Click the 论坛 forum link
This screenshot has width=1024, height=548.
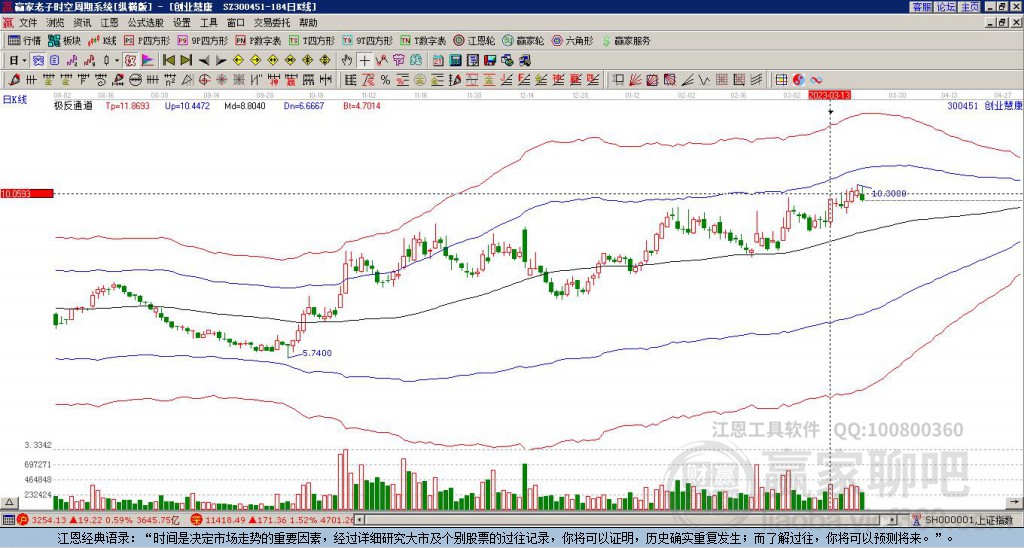pos(946,7)
